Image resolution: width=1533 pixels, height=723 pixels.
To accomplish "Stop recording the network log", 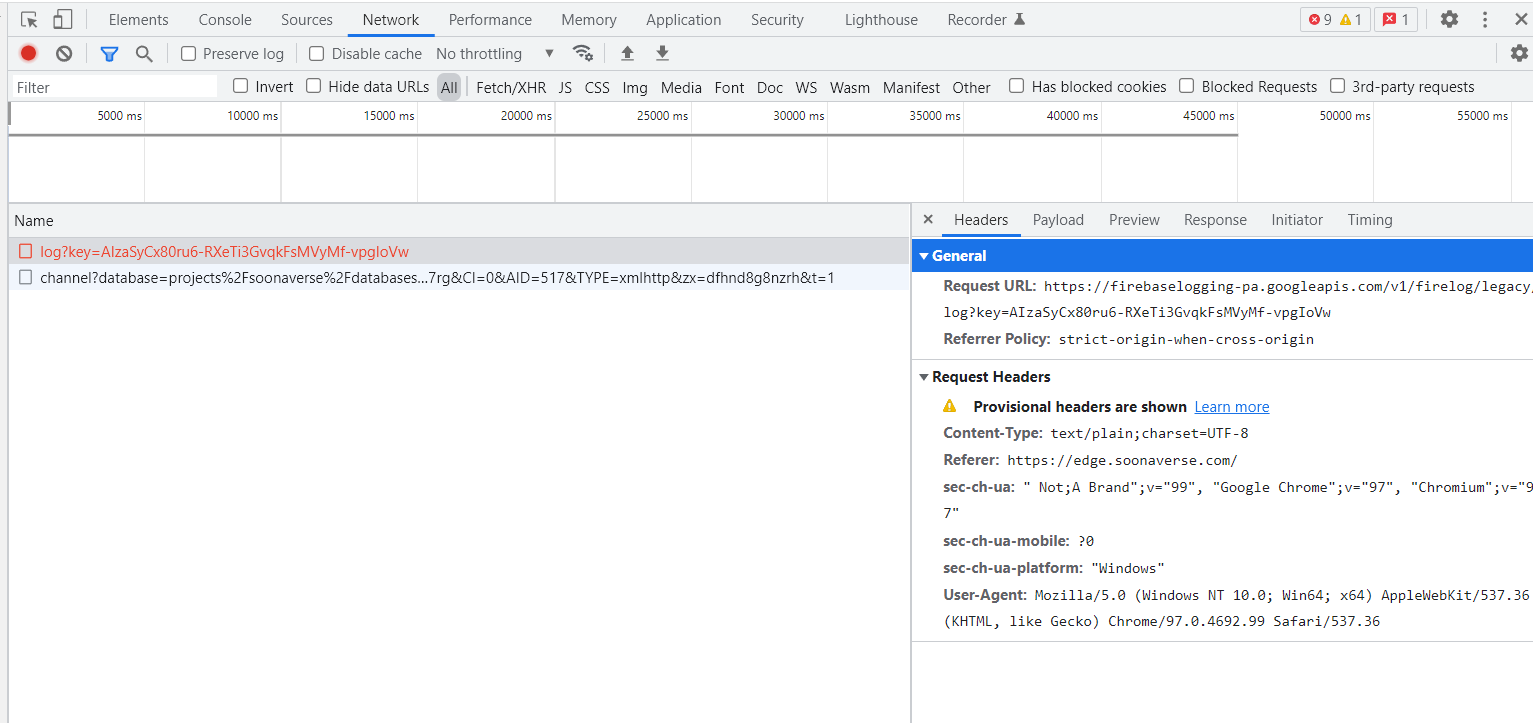I will tap(28, 53).
